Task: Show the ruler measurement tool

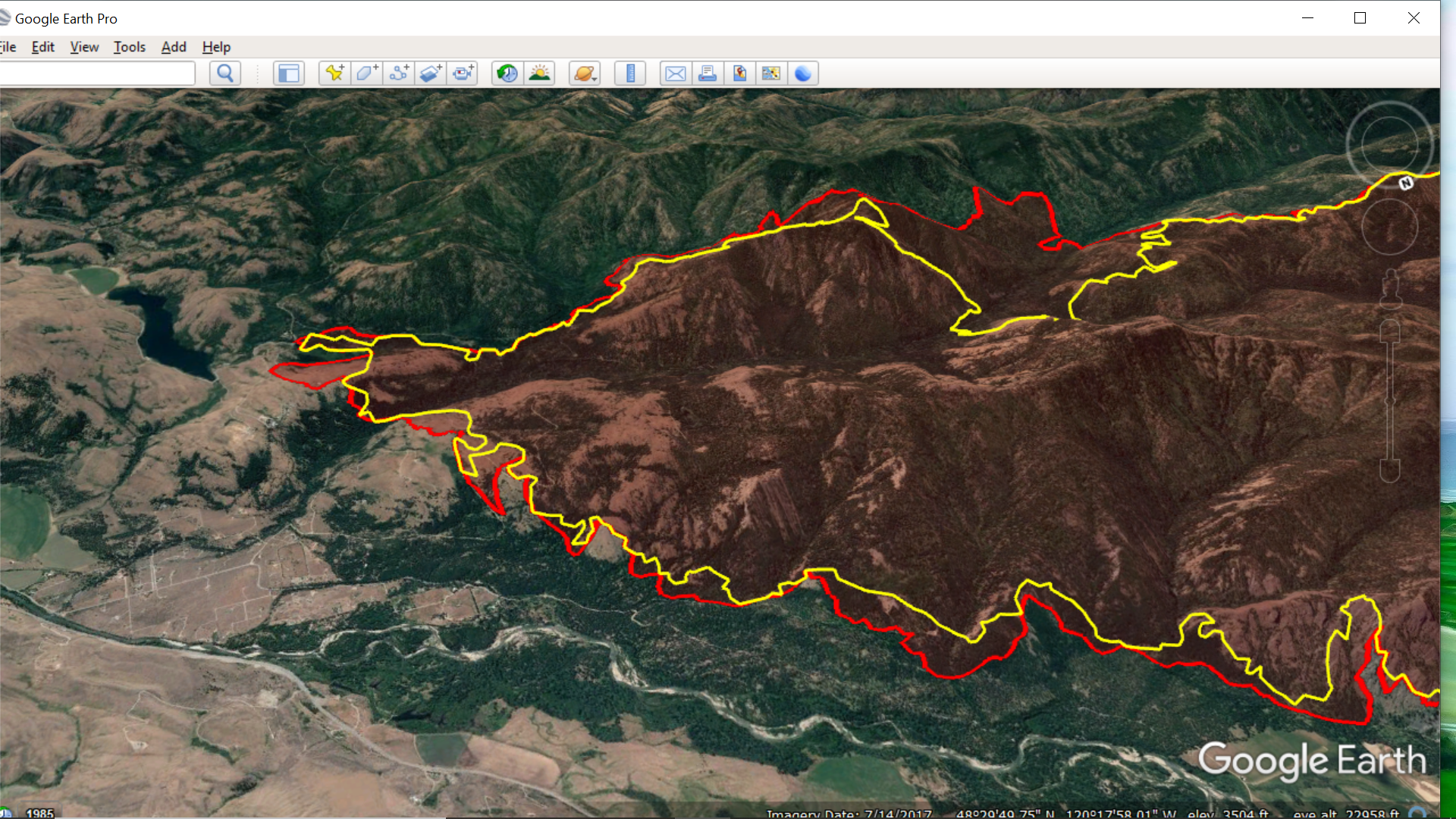Action: click(629, 74)
